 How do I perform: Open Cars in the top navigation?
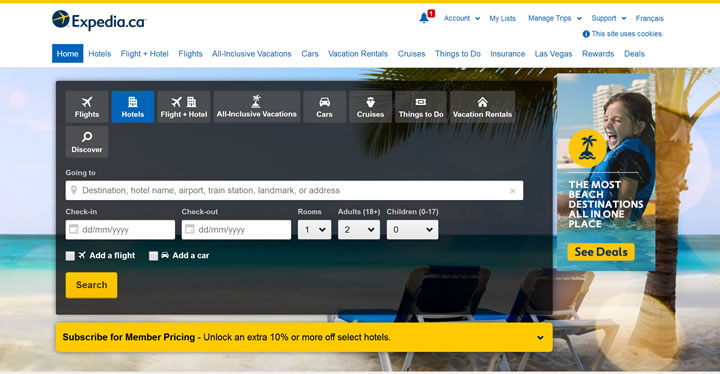310,54
